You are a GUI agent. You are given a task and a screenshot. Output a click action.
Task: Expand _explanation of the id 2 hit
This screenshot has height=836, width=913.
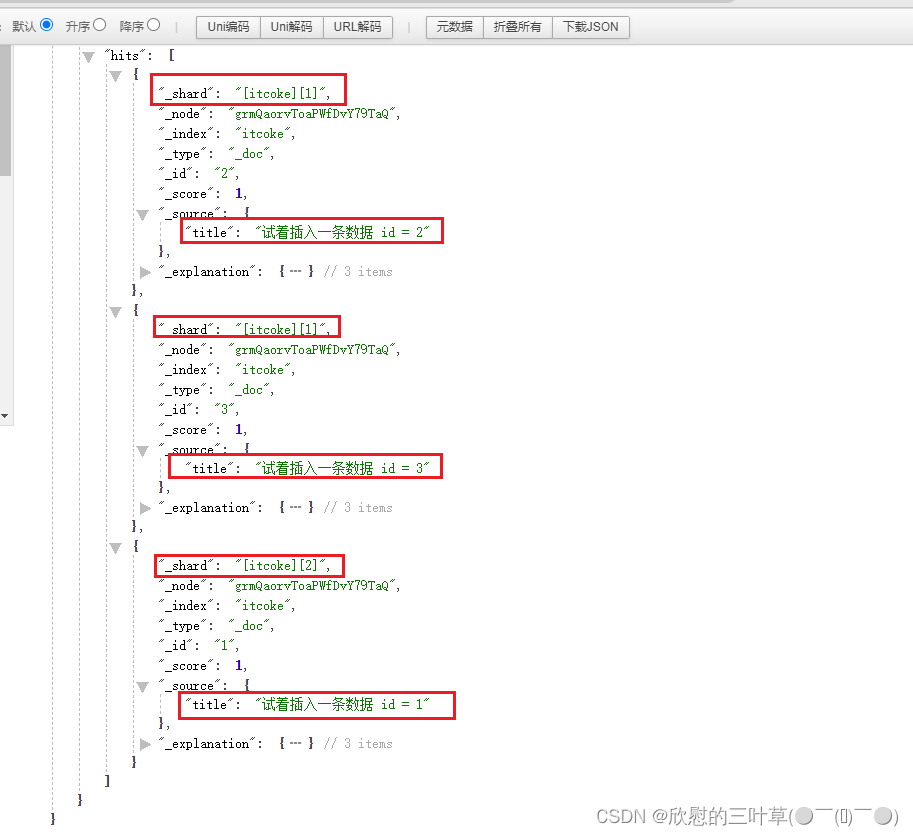pyautogui.click(x=145, y=272)
